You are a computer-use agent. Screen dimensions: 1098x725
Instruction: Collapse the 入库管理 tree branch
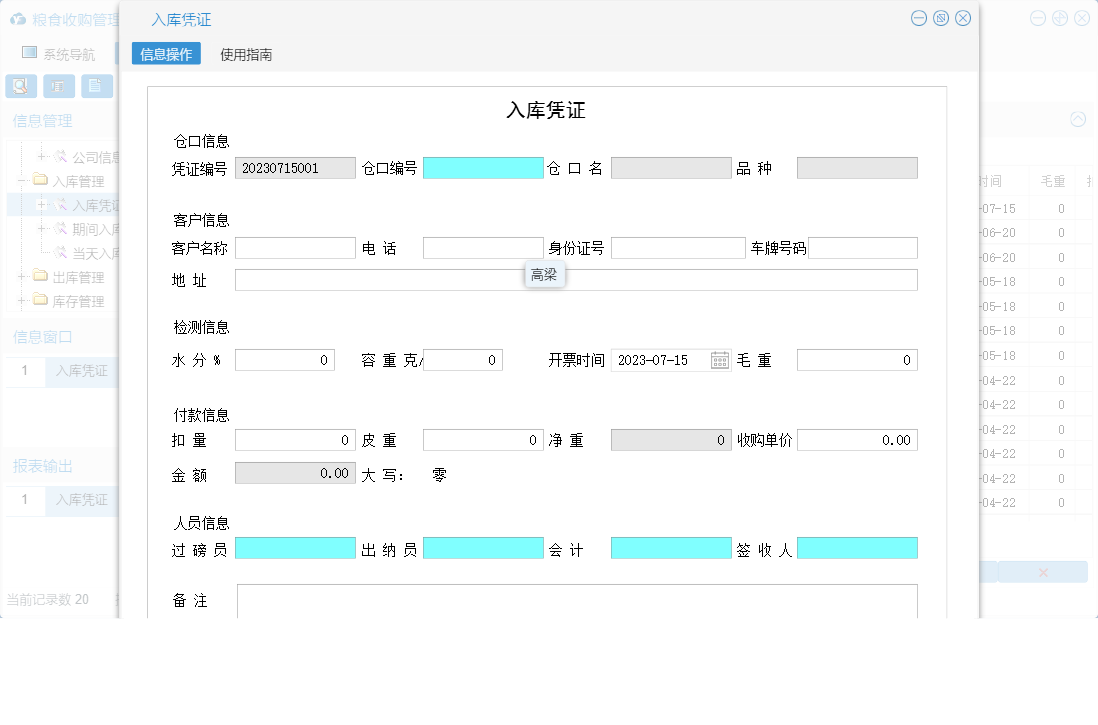click(x=21, y=178)
